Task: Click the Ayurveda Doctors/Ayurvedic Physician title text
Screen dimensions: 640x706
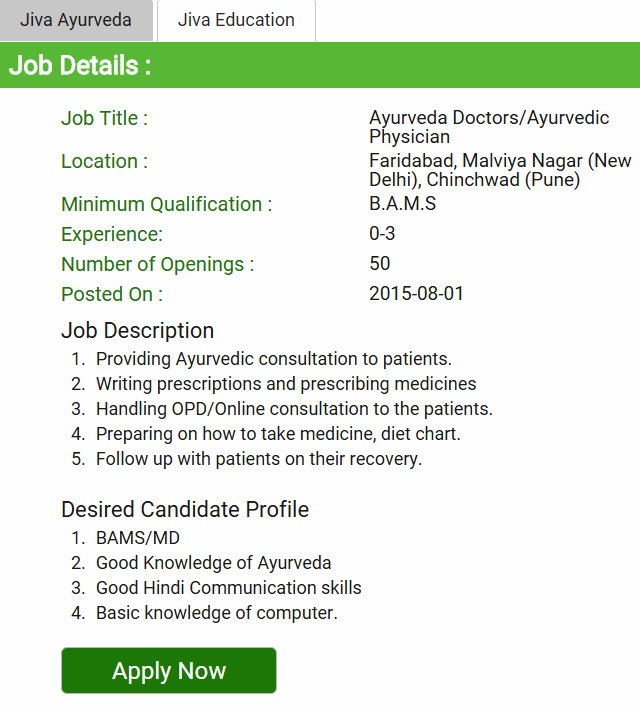Action: click(489, 127)
